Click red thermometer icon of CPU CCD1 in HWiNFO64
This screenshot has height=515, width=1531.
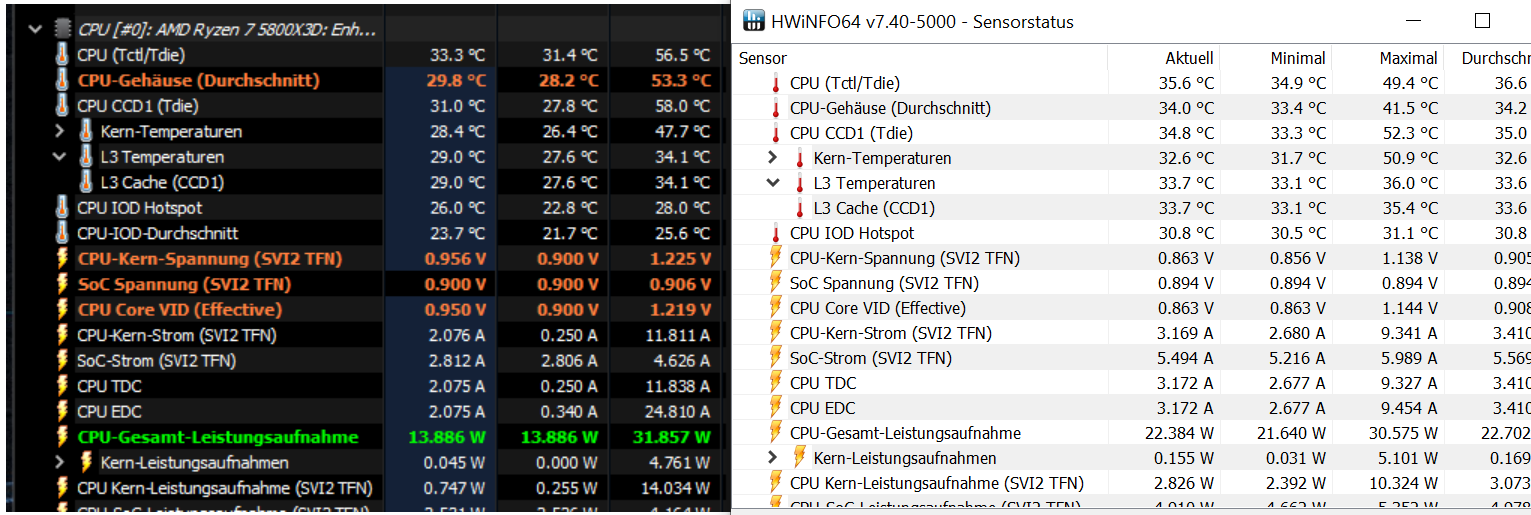[x=775, y=133]
